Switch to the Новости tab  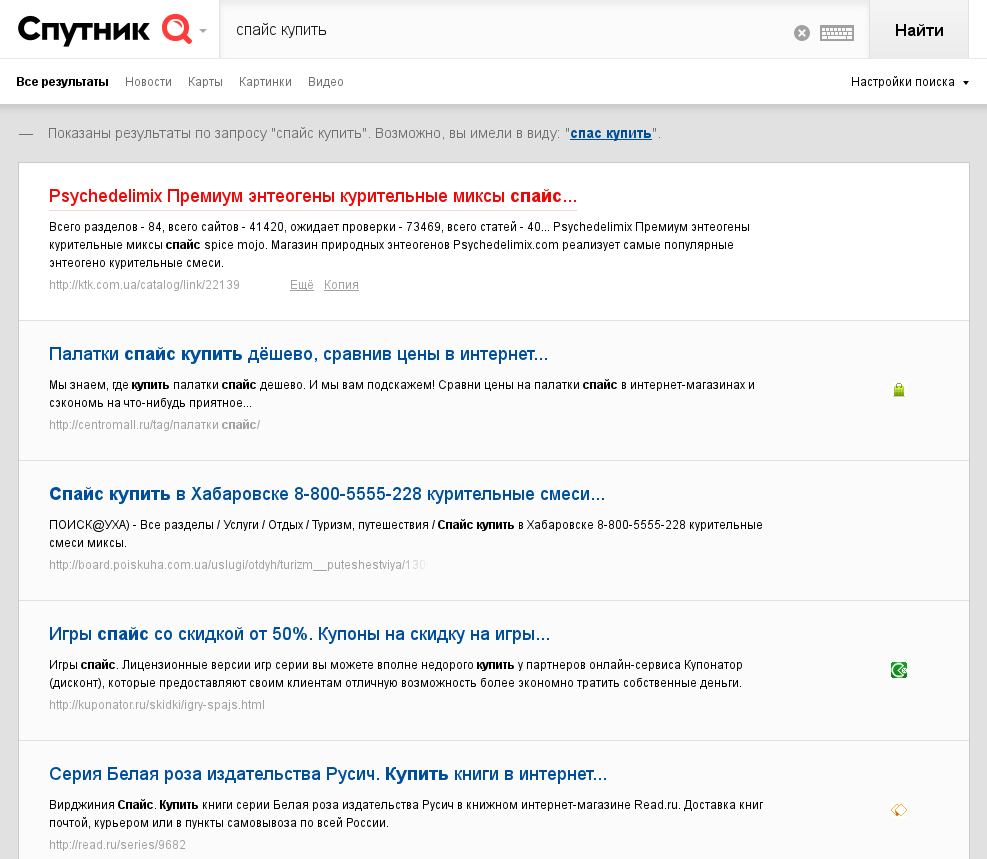(x=148, y=82)
